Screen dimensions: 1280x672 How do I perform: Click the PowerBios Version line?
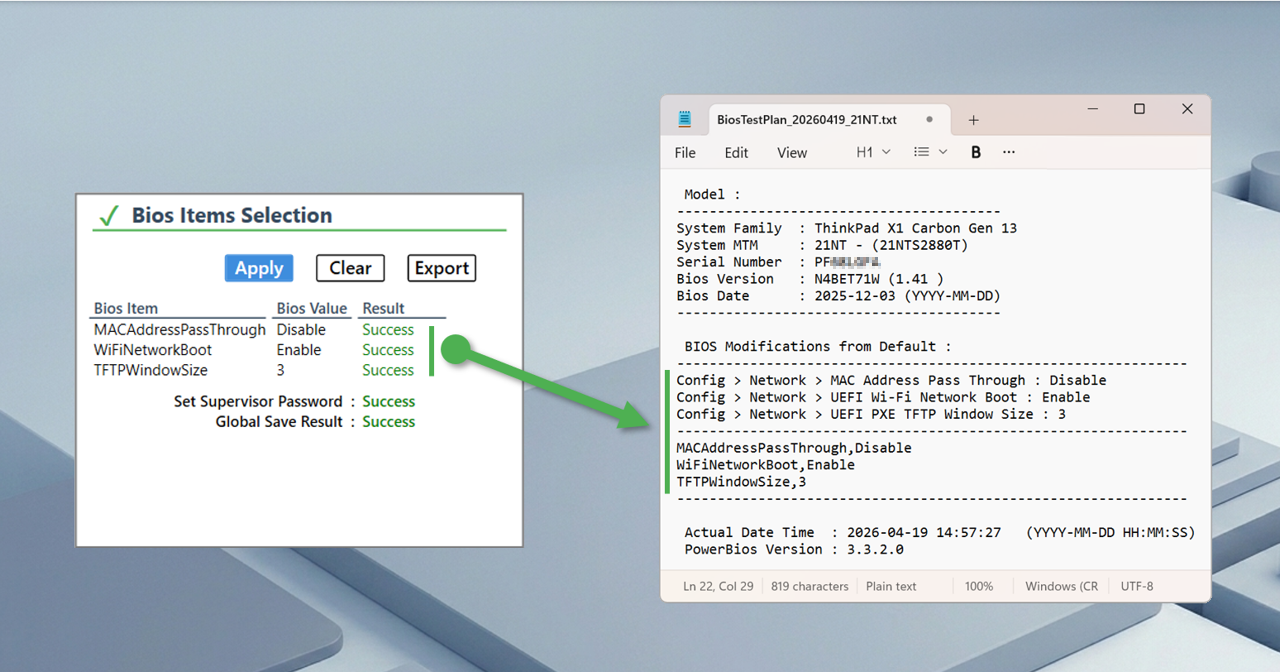coord(794,549)
